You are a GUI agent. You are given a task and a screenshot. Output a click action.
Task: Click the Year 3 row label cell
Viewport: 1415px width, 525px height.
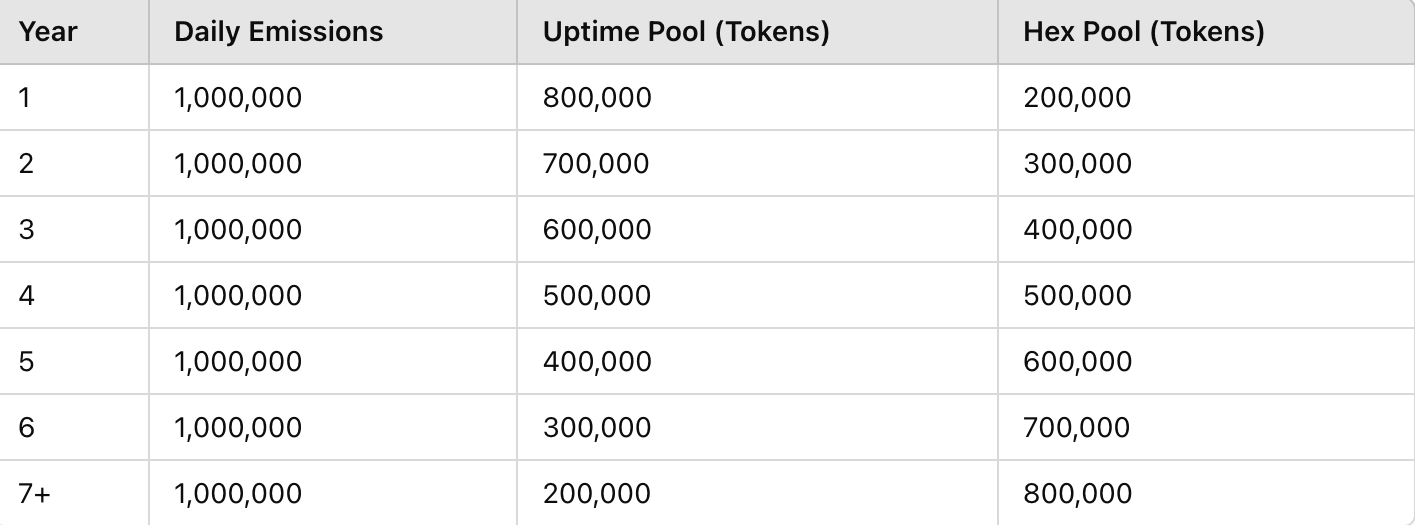click(x=26, y=230)
